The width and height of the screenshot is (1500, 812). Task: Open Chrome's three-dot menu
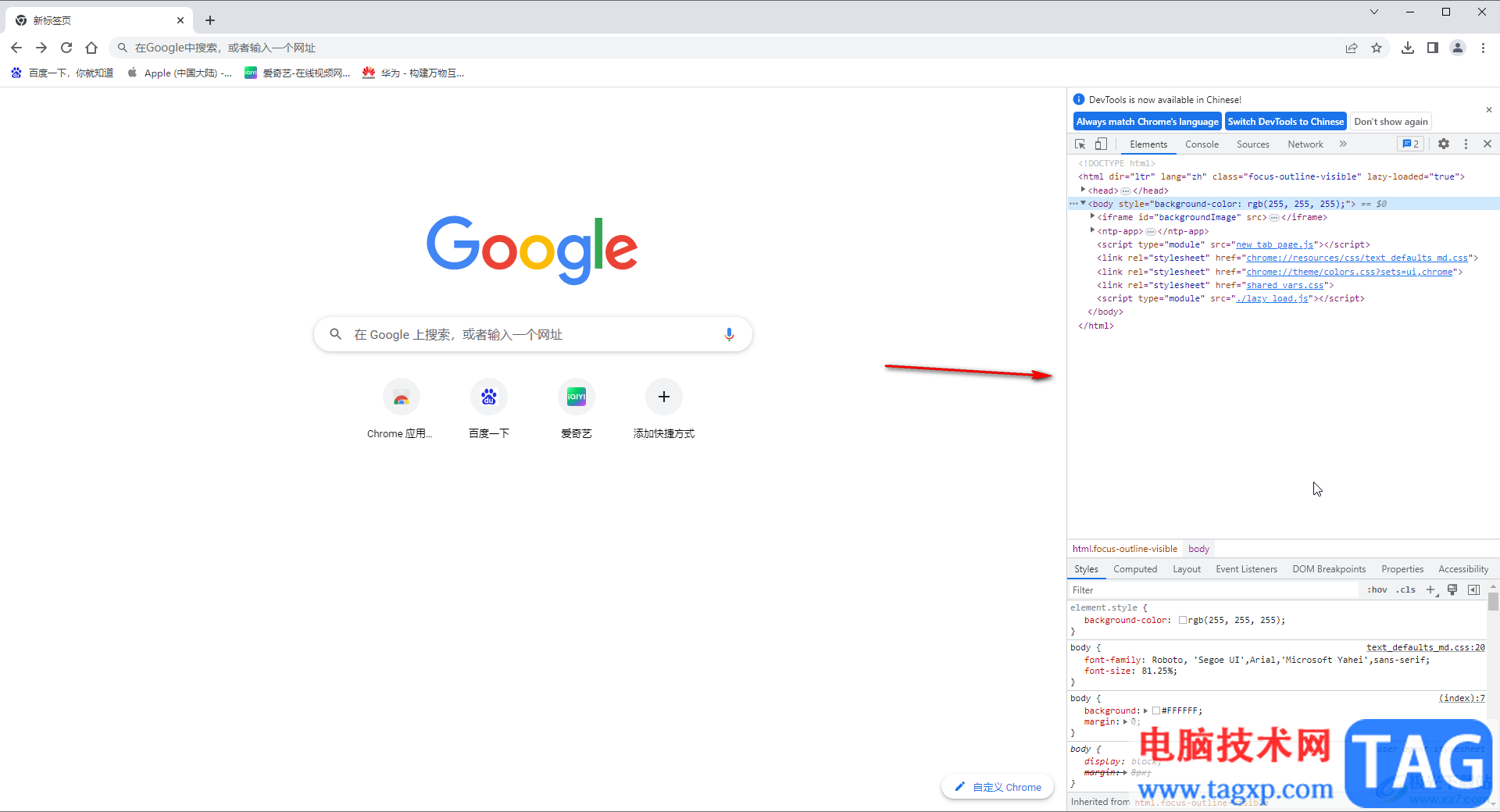tap(1483, 48)
